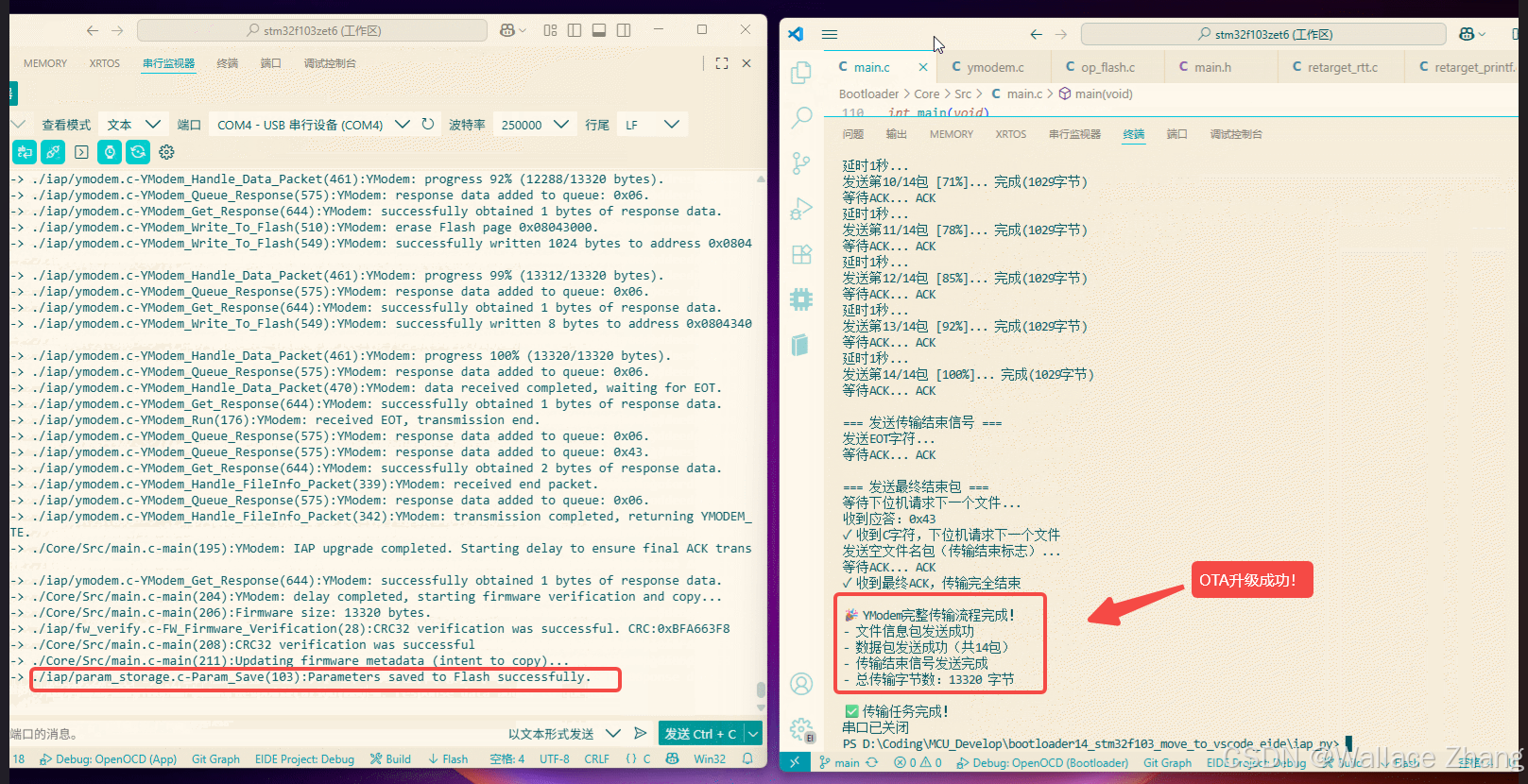Open chip (EIDE) view in right activity bar
Image resolution: width=1528 pixels, height=784 pixels.
[801, 299]
